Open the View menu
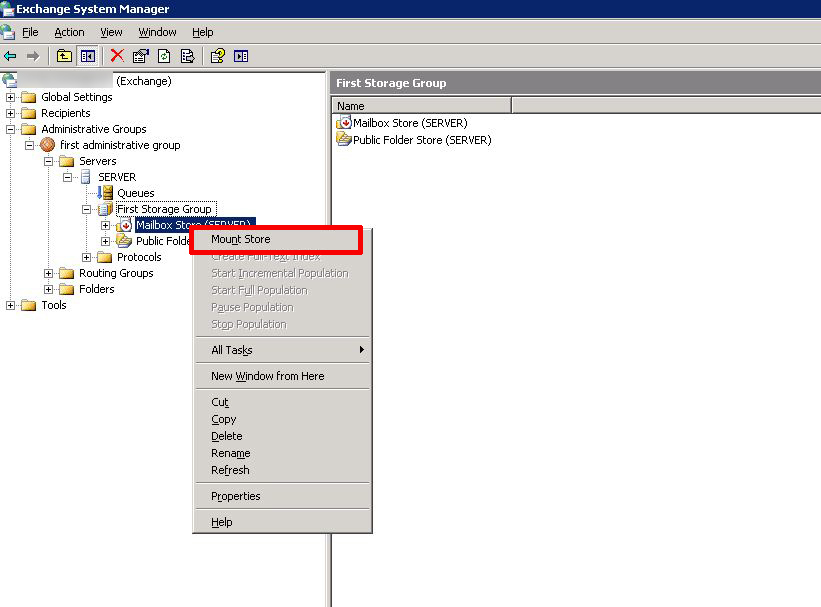 (111, 32)
